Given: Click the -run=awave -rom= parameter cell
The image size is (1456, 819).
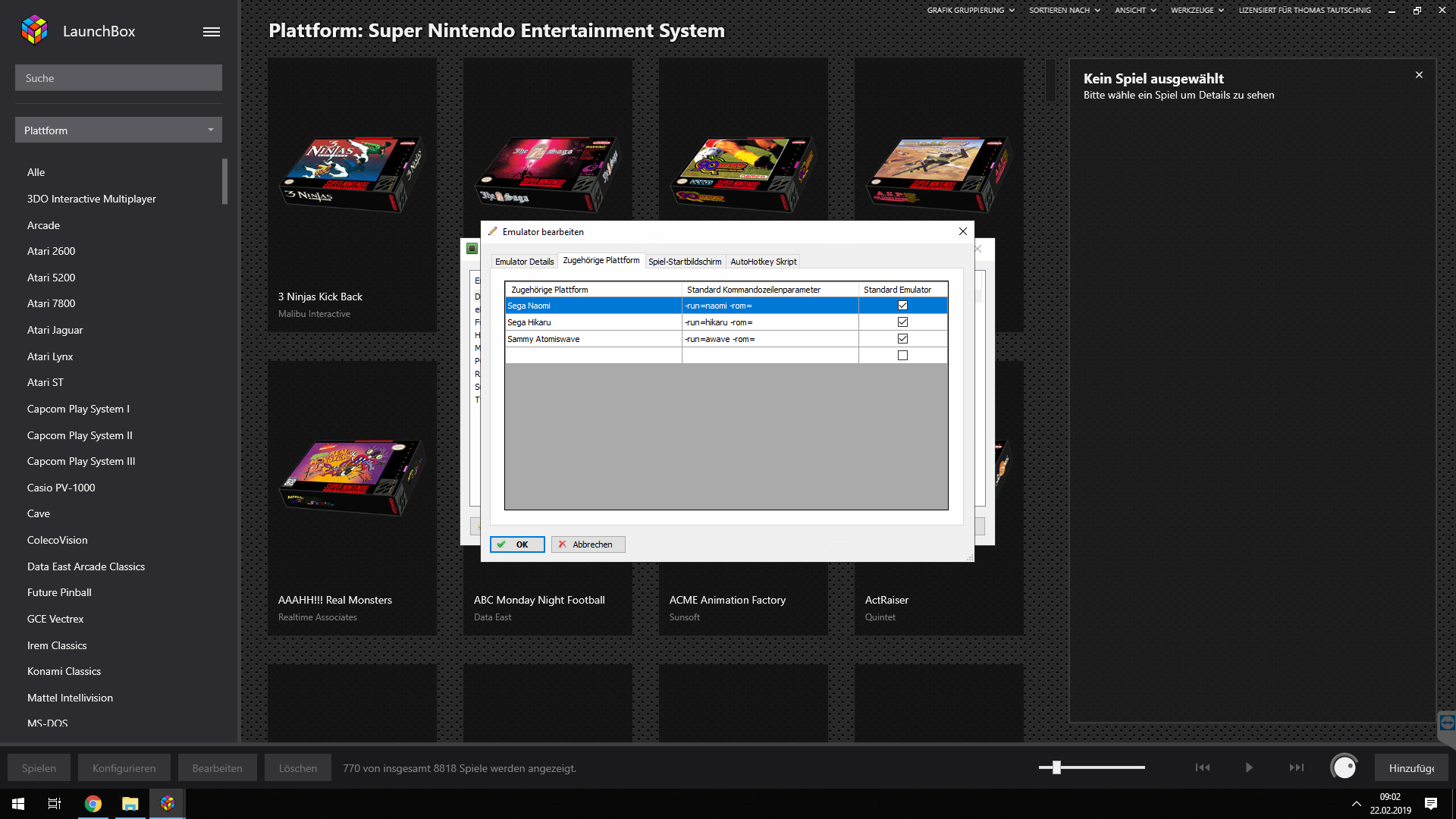Looking at the screenshot, I should click(x=770, y=339).
